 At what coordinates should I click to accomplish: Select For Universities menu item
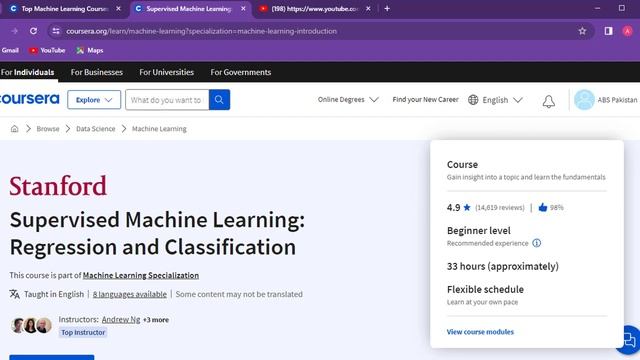(166, 72)
